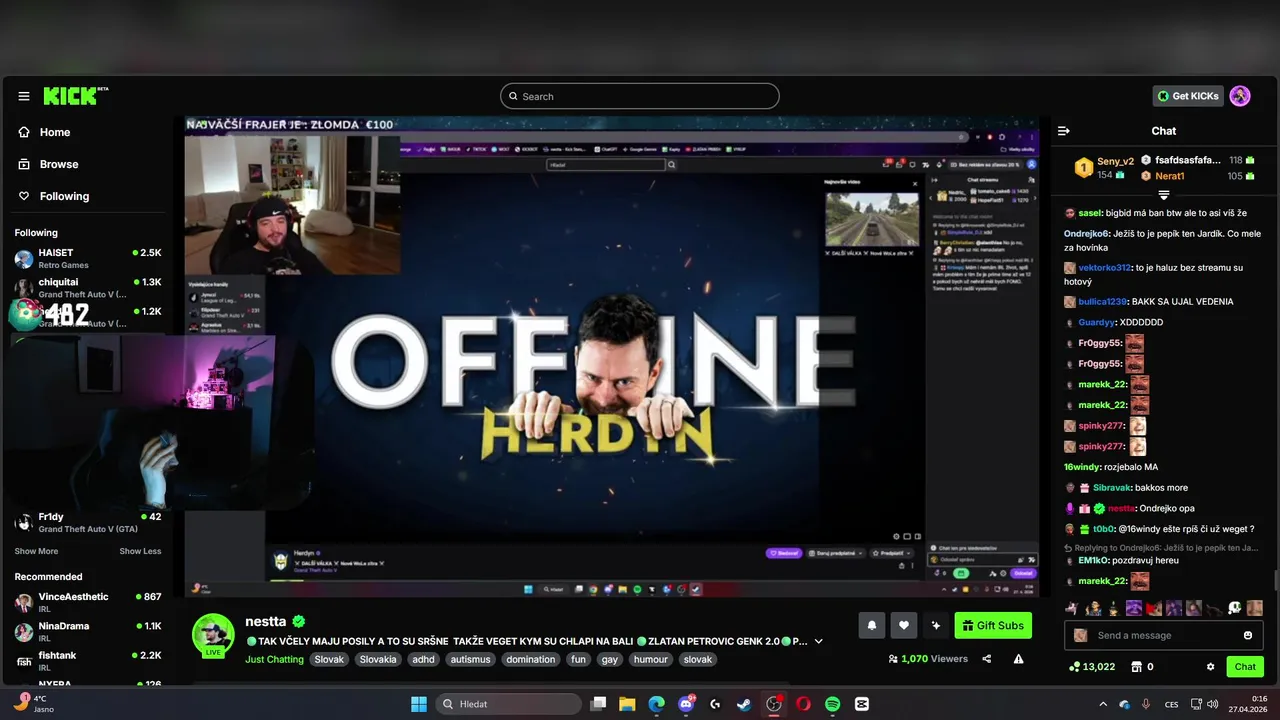Click Show More under Following
The image size is (1280, 720).
(36, 551)
